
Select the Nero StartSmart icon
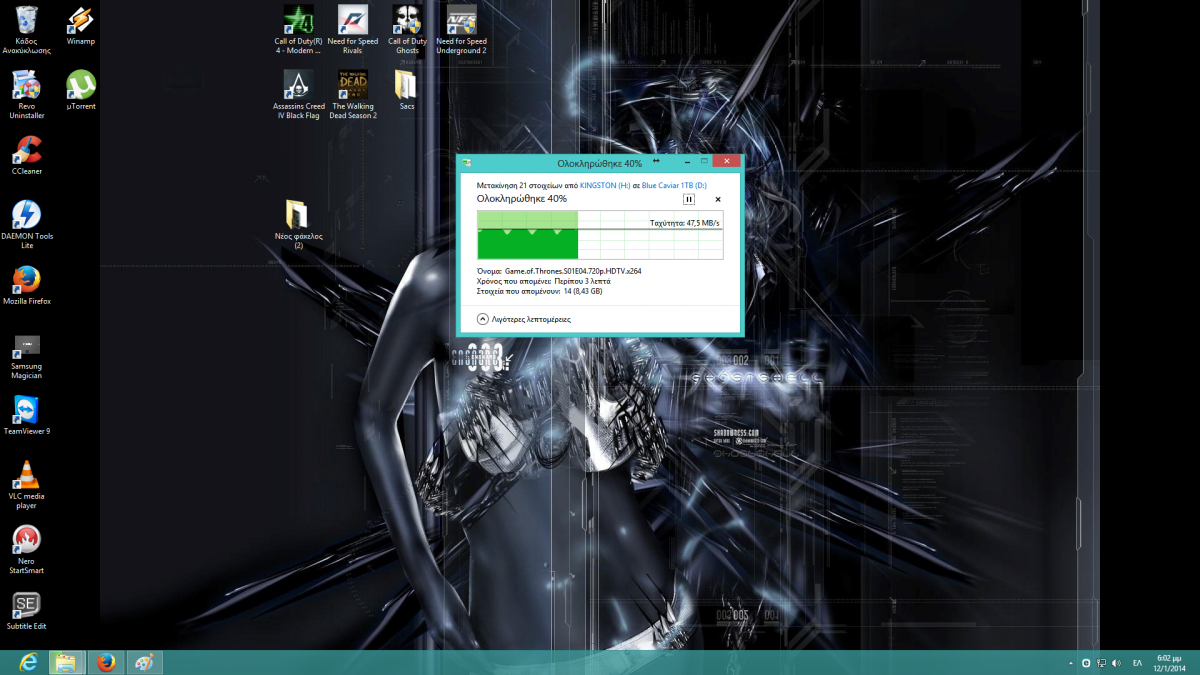pos(27,549)
